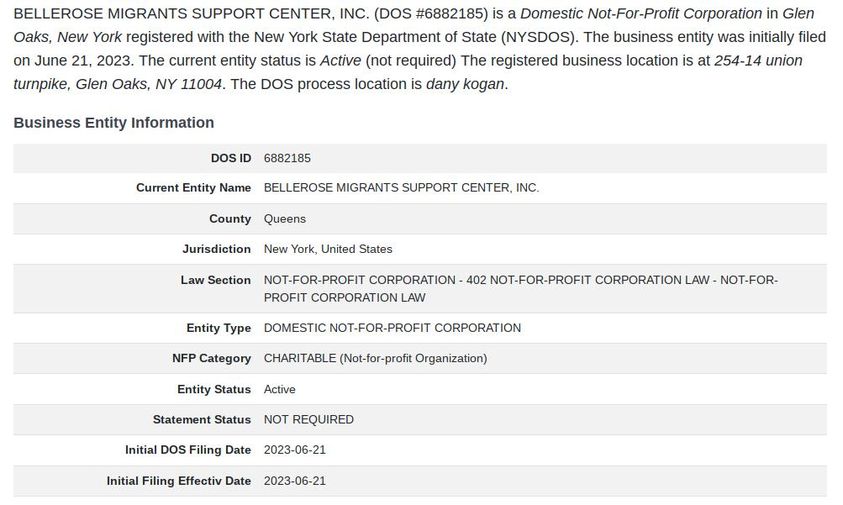The image size is (843, 505).
Task: Click the Initial DOS Filing Date value
Action: click(295, 450)
